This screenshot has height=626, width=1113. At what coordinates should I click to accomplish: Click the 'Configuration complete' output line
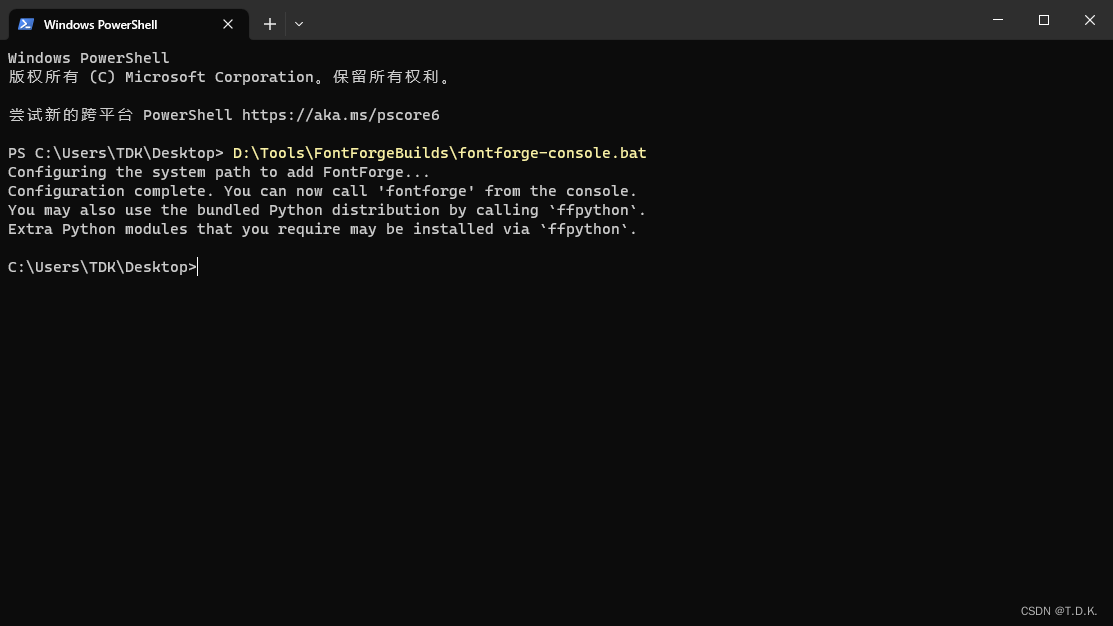(x=322, y=192)
